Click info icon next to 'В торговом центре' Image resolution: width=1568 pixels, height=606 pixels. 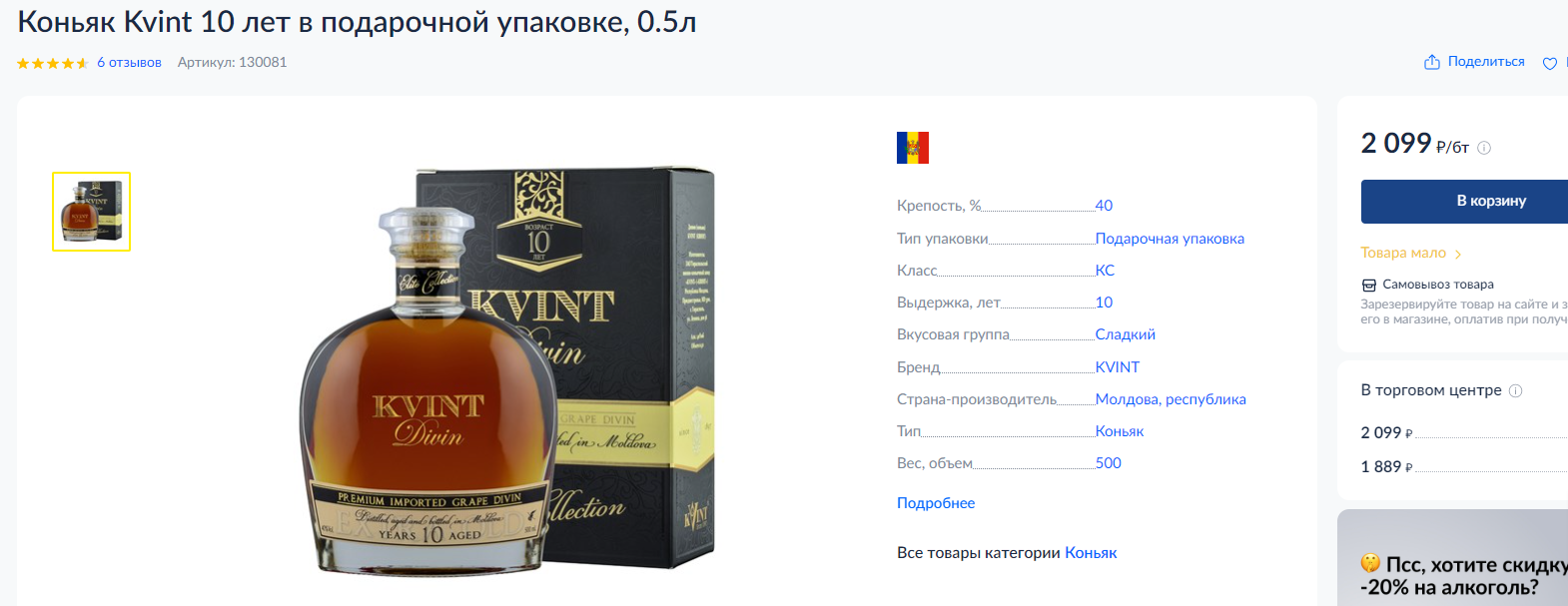pos(1515,390)
